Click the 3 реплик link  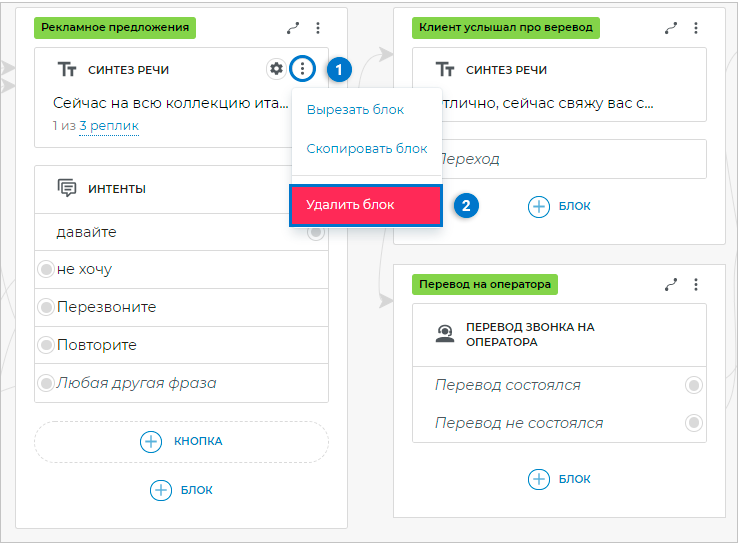[108, 126]
